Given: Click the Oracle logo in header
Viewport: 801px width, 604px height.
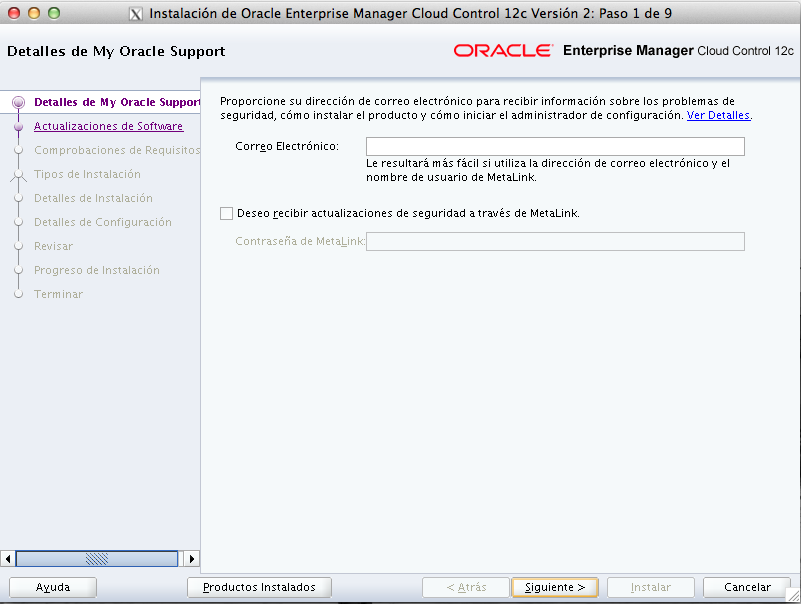Looking at the screenshot, I should pyautogui.click(x=503, y=51).
